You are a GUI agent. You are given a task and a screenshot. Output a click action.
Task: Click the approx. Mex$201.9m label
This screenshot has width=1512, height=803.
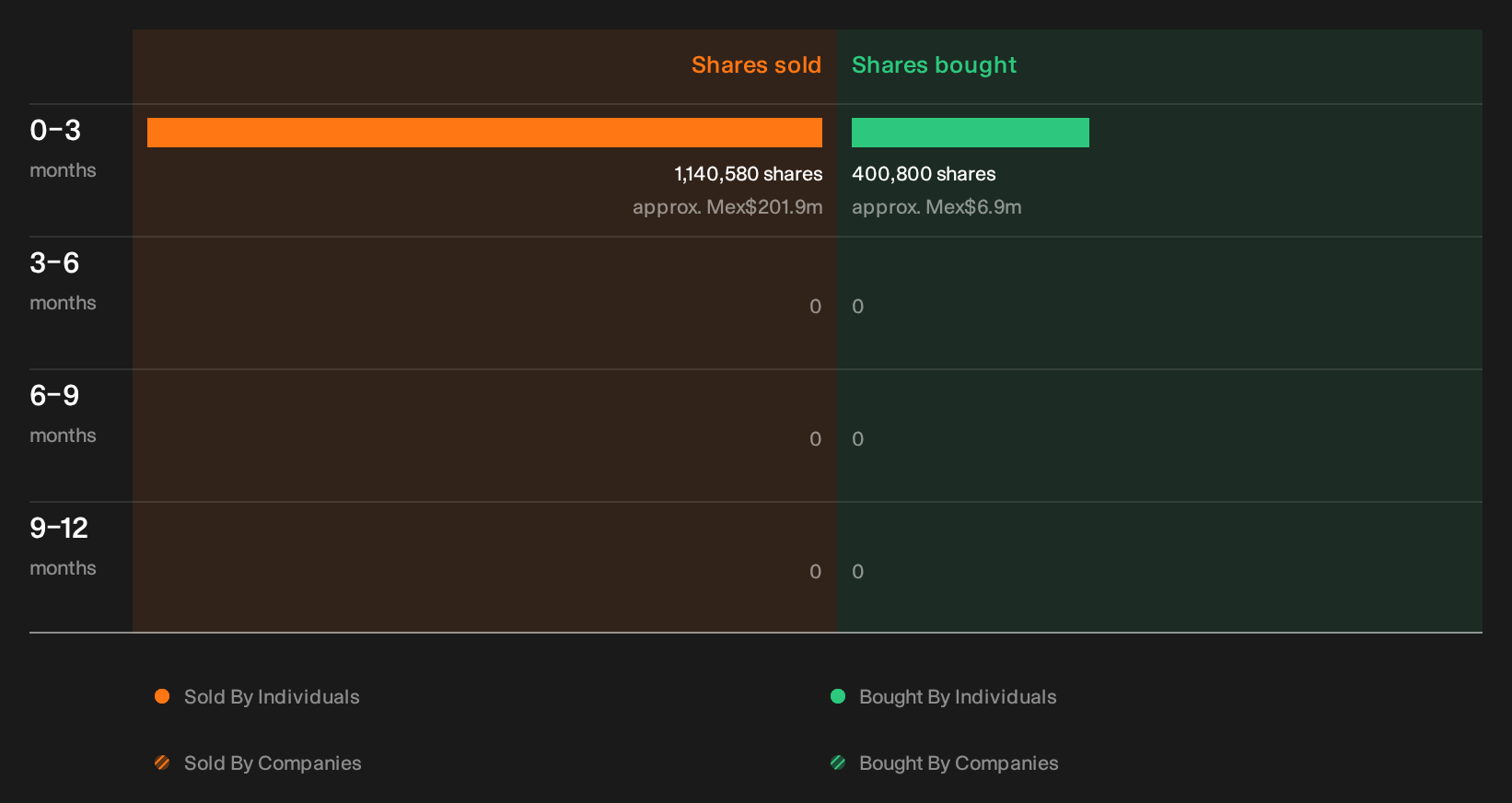tap(727, 207)
